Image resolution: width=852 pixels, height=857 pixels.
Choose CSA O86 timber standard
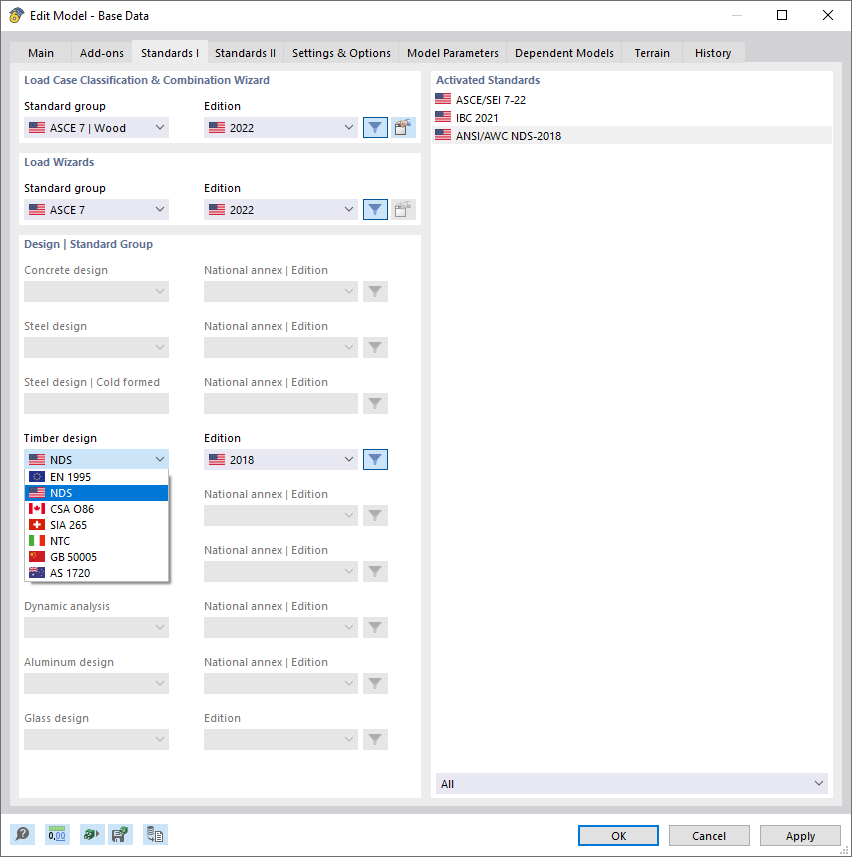pos(97,509)
